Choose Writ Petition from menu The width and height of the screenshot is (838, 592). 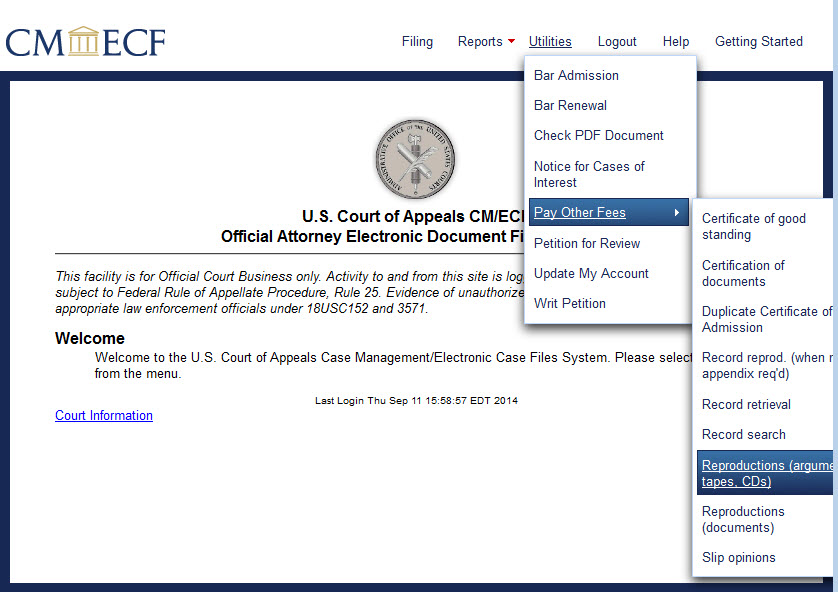coord(569,304)
